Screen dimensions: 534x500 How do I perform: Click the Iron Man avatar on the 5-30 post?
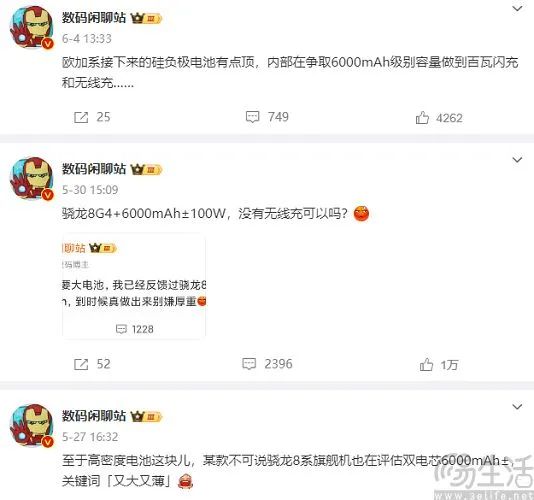click(32, 178)
